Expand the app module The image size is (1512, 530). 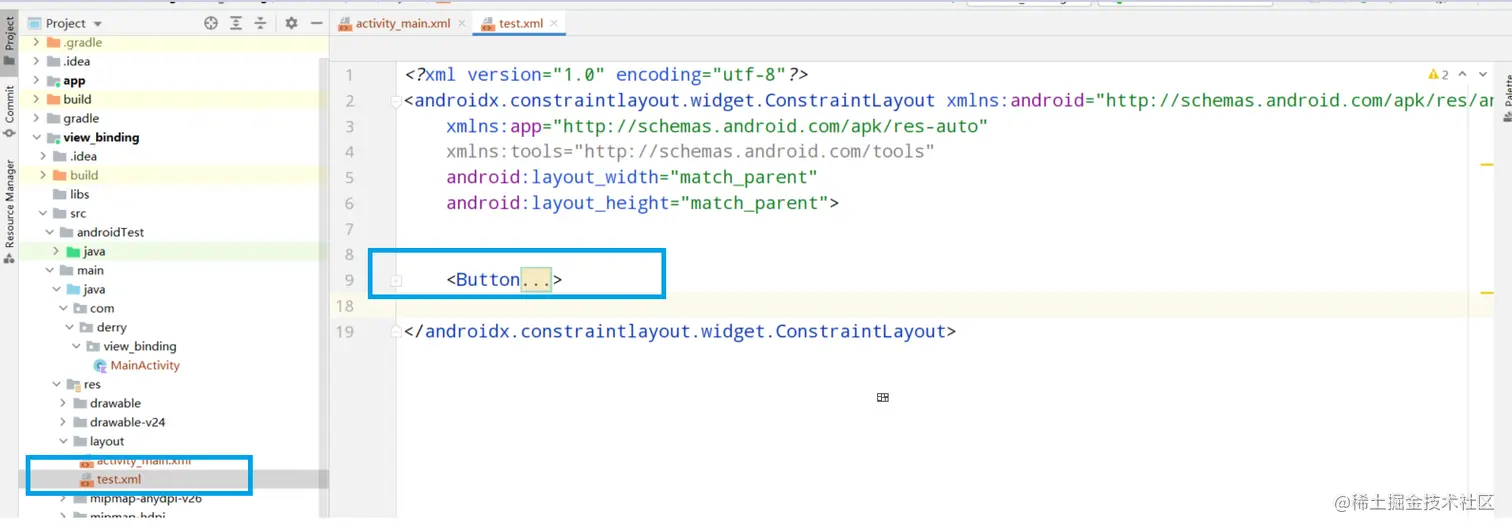click(37, 81)
